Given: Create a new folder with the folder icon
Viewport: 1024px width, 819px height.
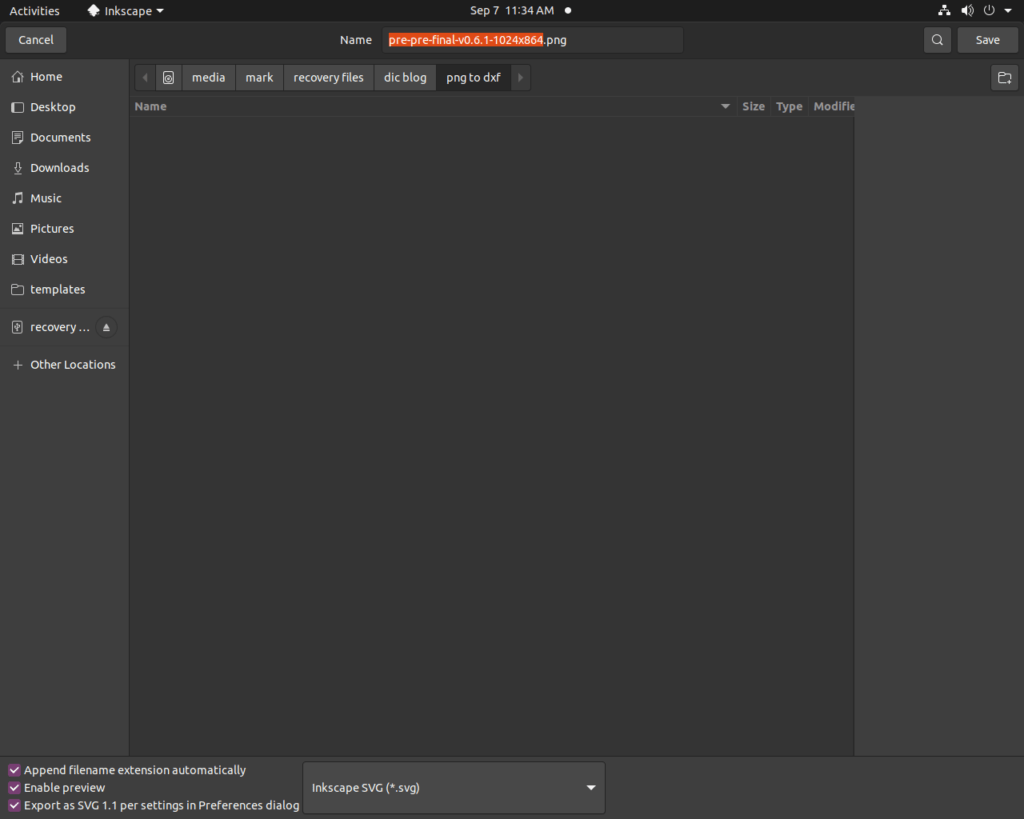Looking at the screenshot, I should (1004, 78).
